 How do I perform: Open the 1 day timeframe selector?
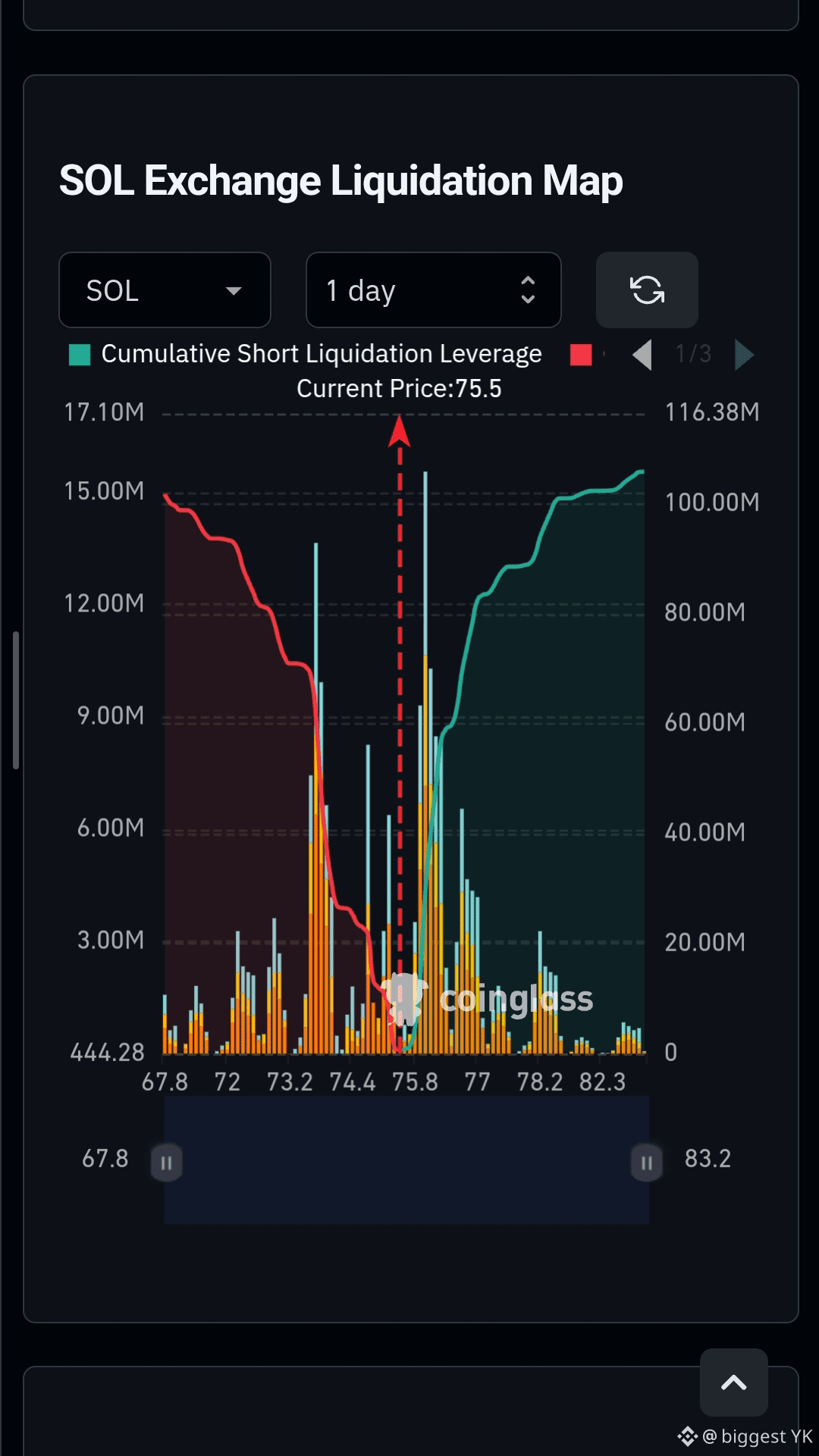(433, 290)
